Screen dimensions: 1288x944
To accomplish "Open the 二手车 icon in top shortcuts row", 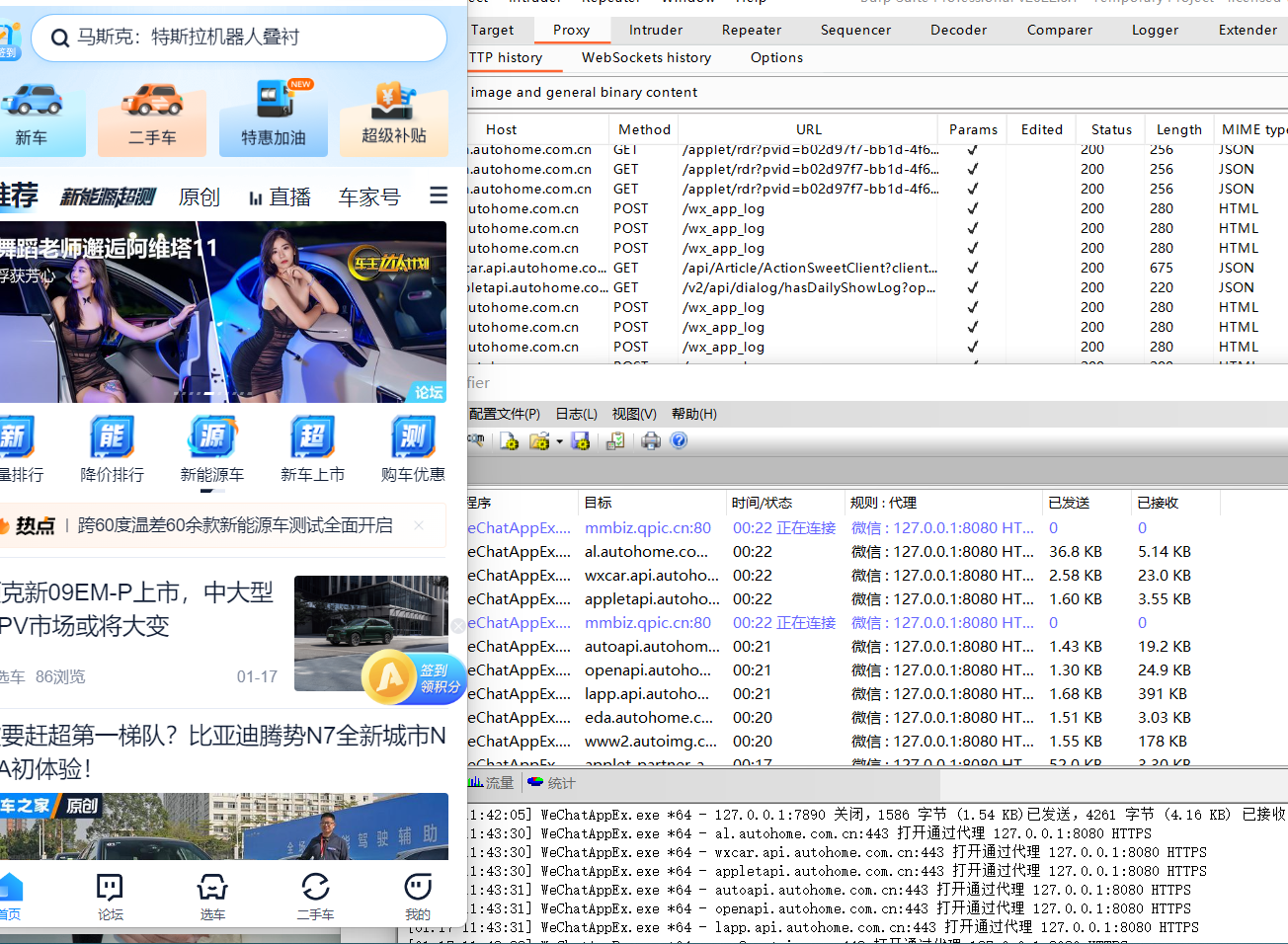I will point(152,115).
